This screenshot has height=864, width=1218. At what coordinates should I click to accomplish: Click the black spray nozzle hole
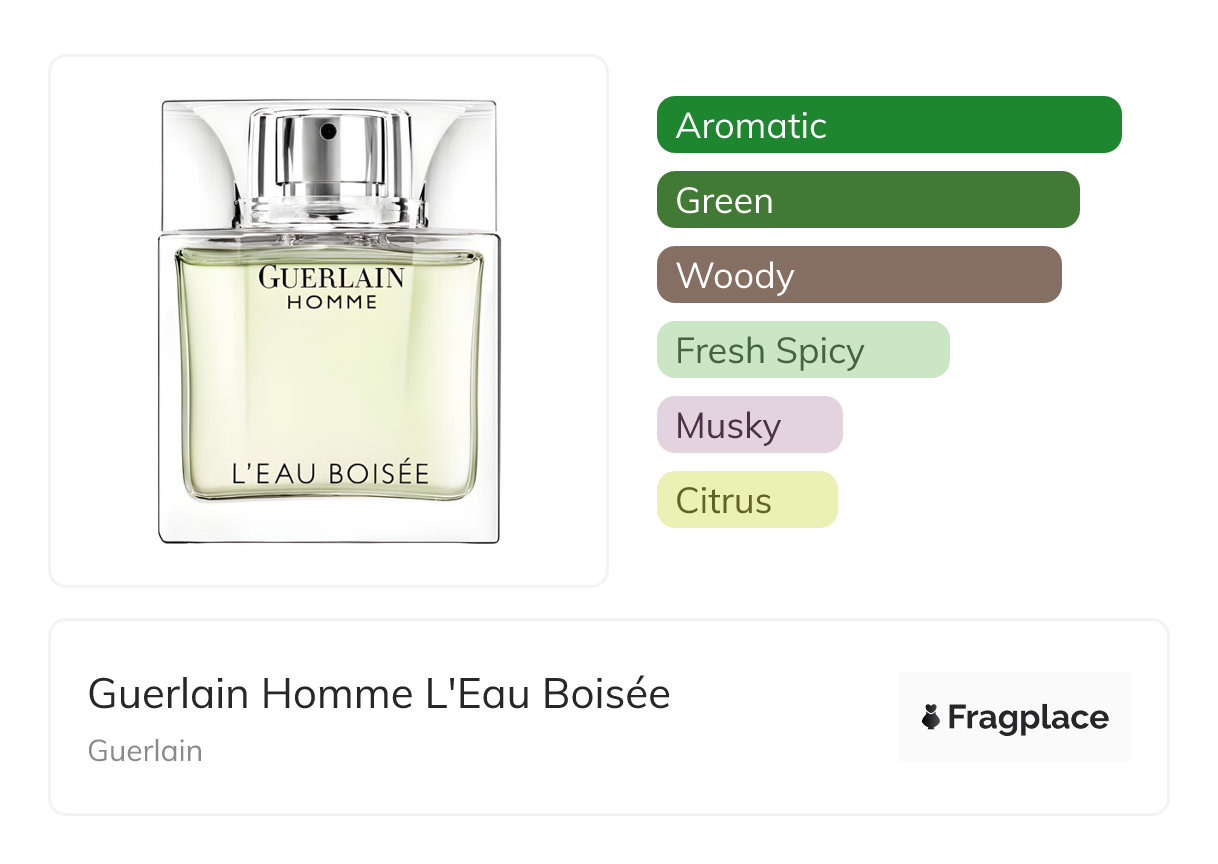[x=328, y=130]
